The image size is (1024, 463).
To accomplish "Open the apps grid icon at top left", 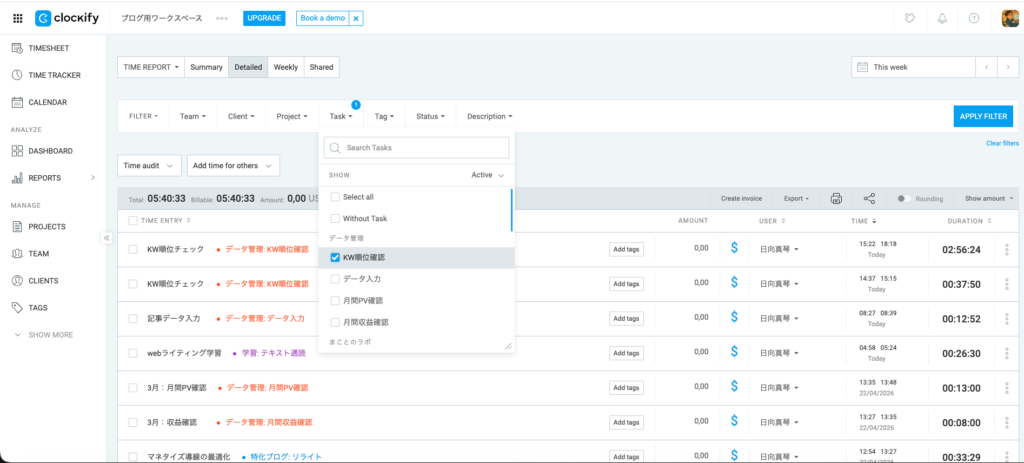I will pyautogui.click(x=17, y=18).
